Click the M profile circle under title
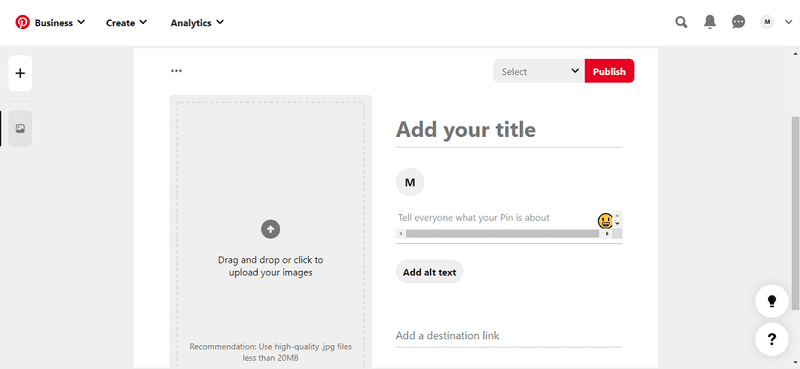This screenshot has width=800, height=369. (410, 182)
